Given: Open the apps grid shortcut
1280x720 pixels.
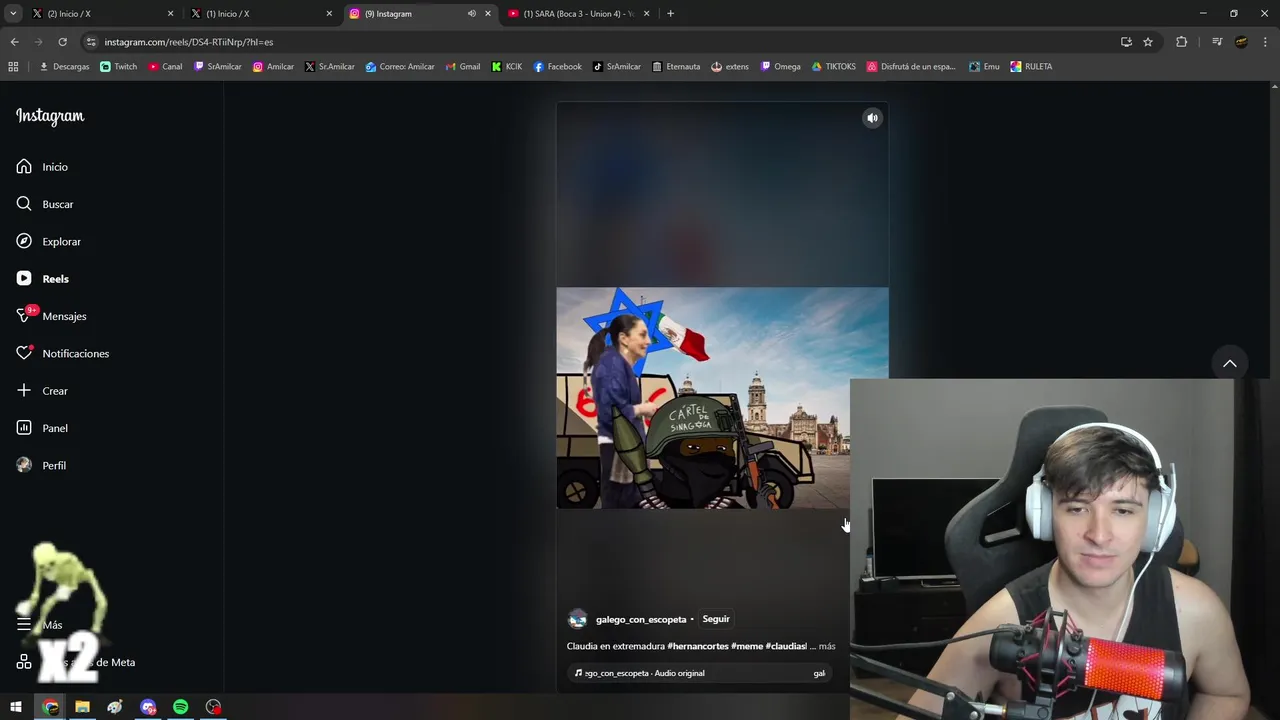Looking at the screenshot, I should (13, 67).
